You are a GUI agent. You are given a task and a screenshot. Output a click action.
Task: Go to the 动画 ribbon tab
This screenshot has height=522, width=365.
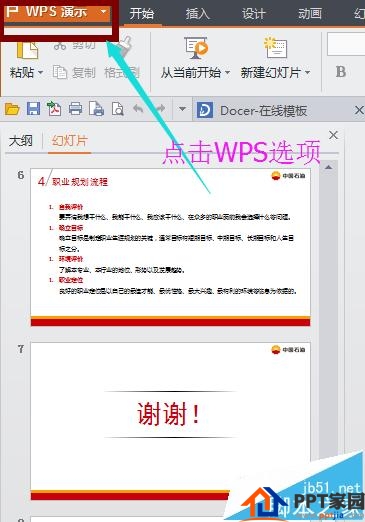[x=310, y=14]
